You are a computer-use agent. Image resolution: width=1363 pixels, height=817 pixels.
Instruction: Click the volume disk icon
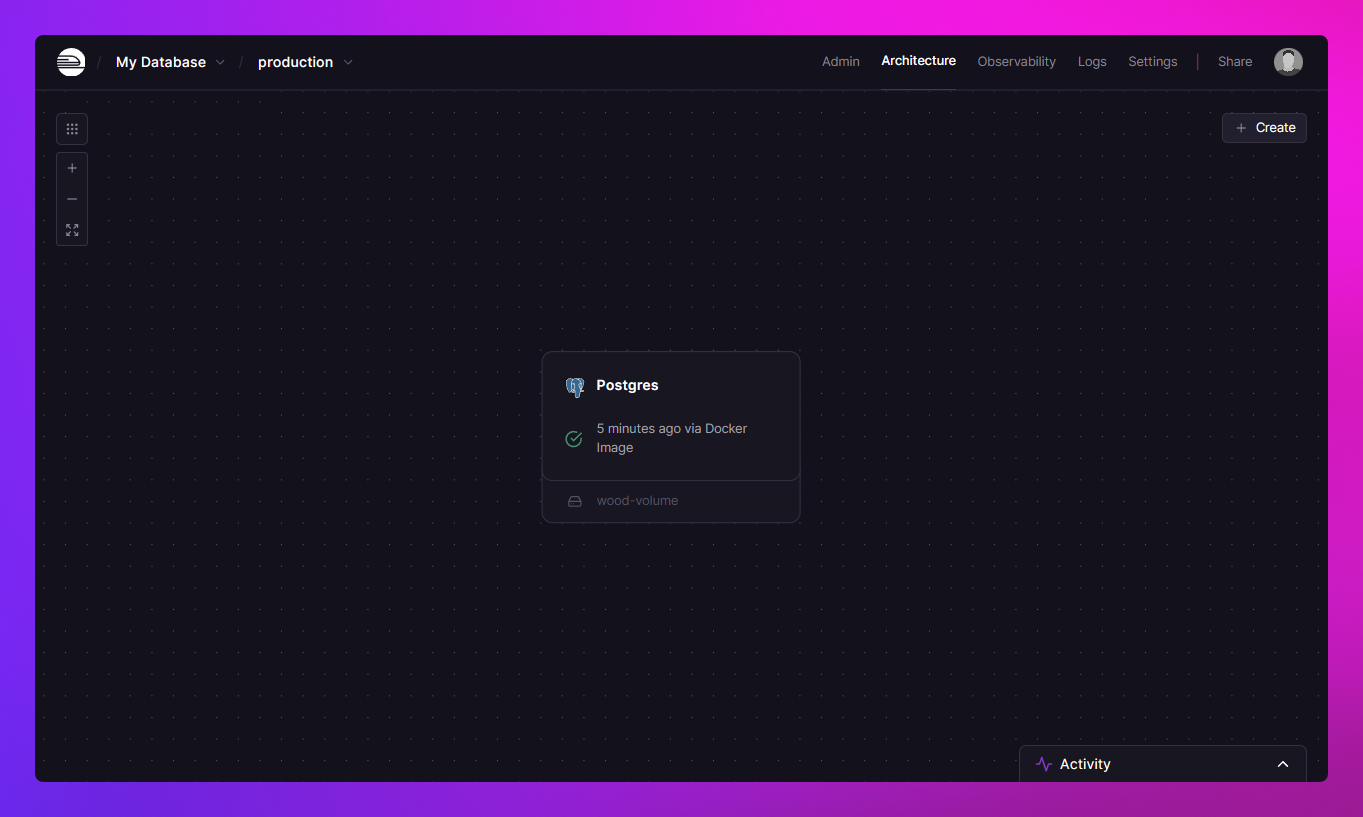(x=575, y=501)
